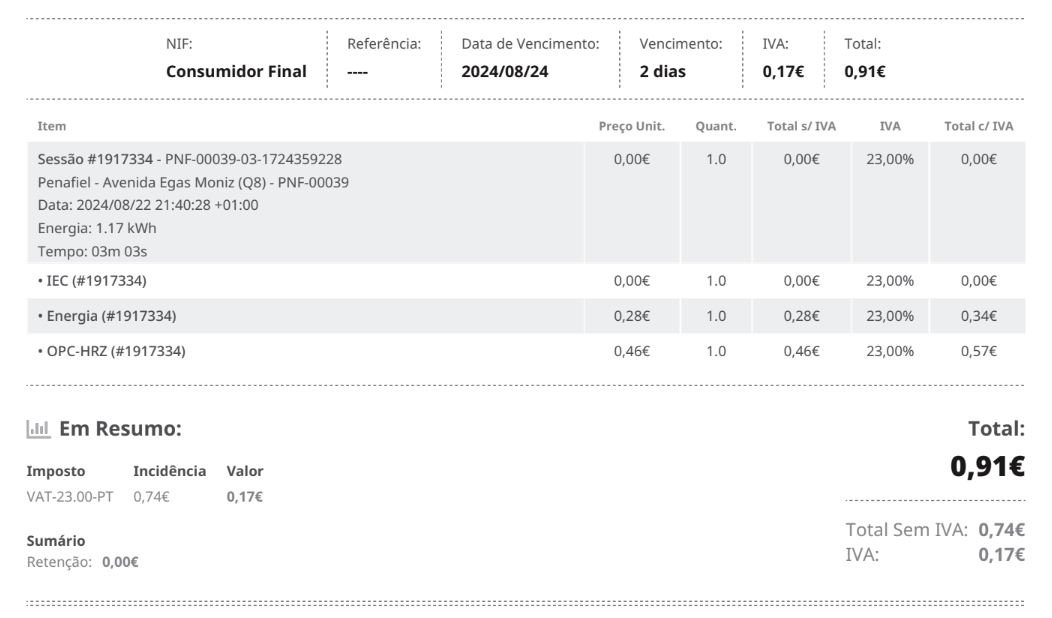Click the dashed Referência value
Screen dimensions: 1052x618
(x=357, y=72)
